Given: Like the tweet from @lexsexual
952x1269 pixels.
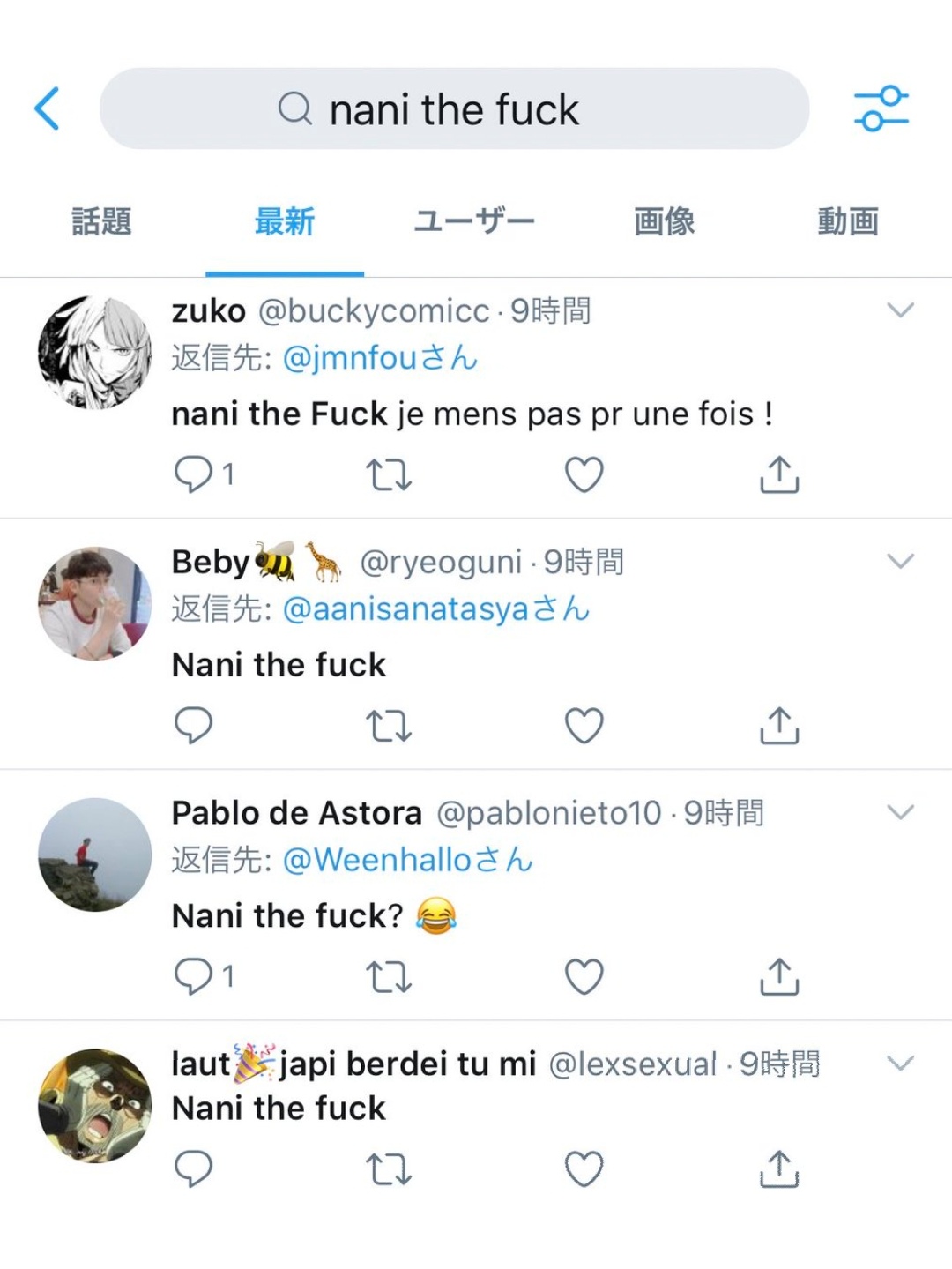Looking at the screenshot, I should point(584,1169).
